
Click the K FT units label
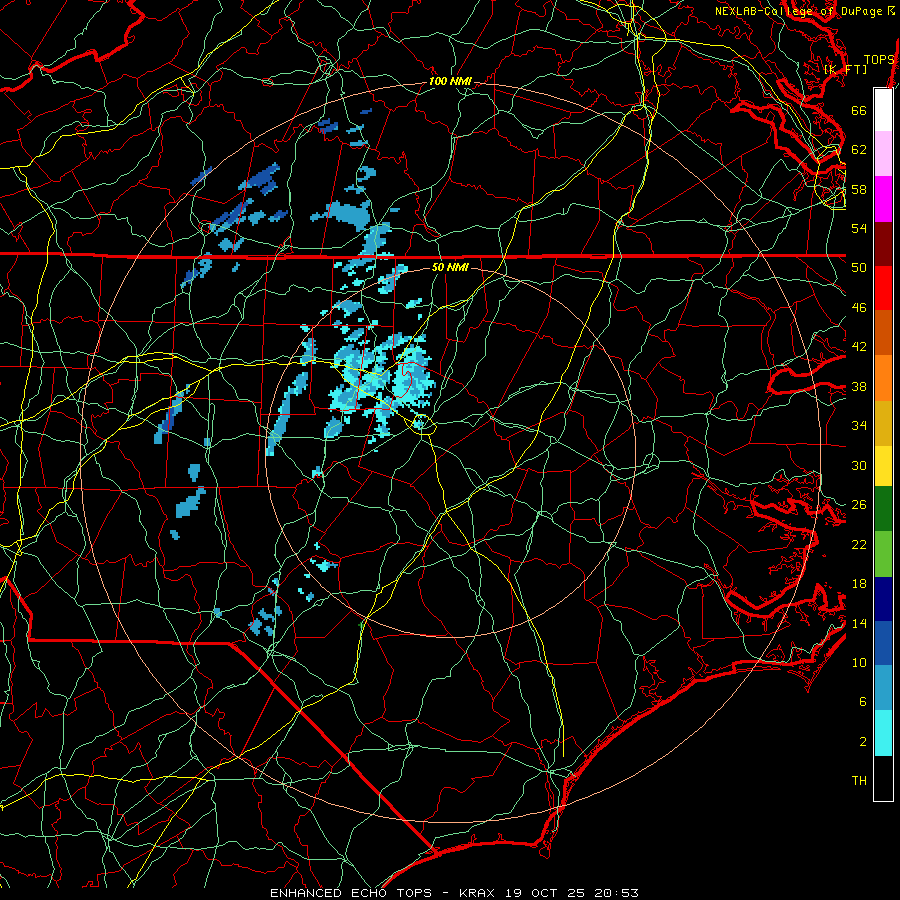tap(845, 69)
